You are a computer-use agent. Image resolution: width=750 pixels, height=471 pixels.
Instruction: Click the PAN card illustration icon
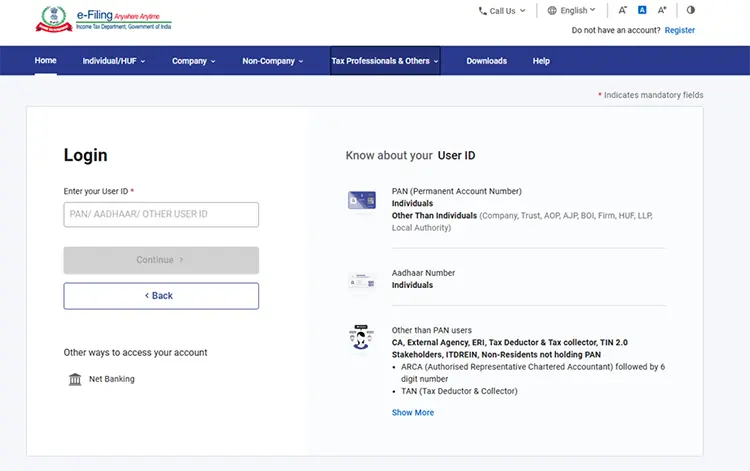pos(362,200)
